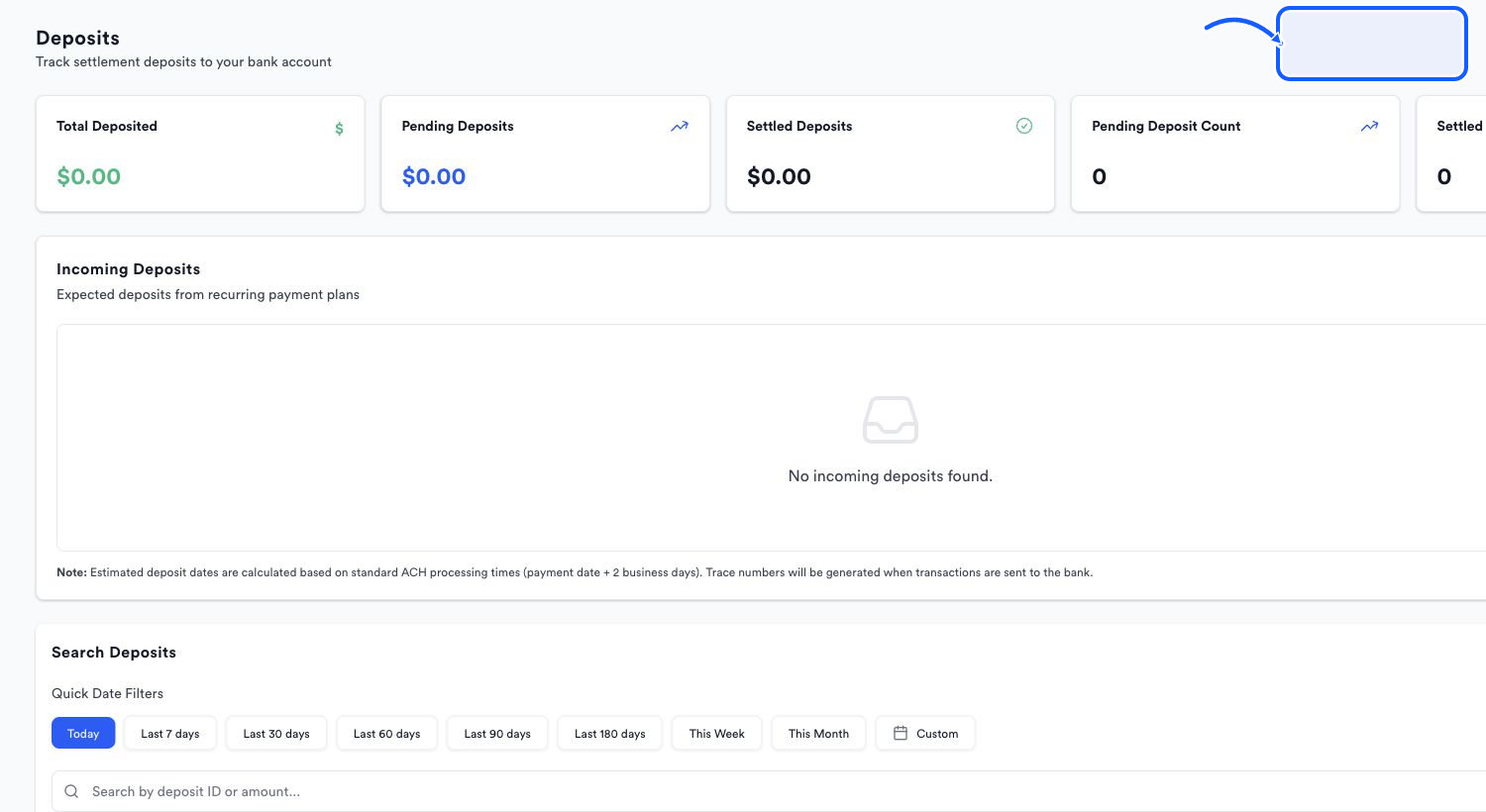Click the Pending Deposit Count card label

click(x=1166, y=126)
